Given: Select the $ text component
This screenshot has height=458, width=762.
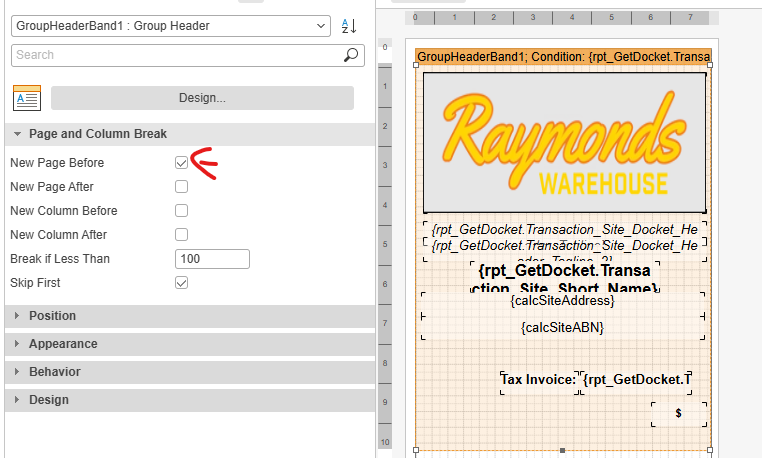Looking at the screenshot, I should click(x=679, y=414).
